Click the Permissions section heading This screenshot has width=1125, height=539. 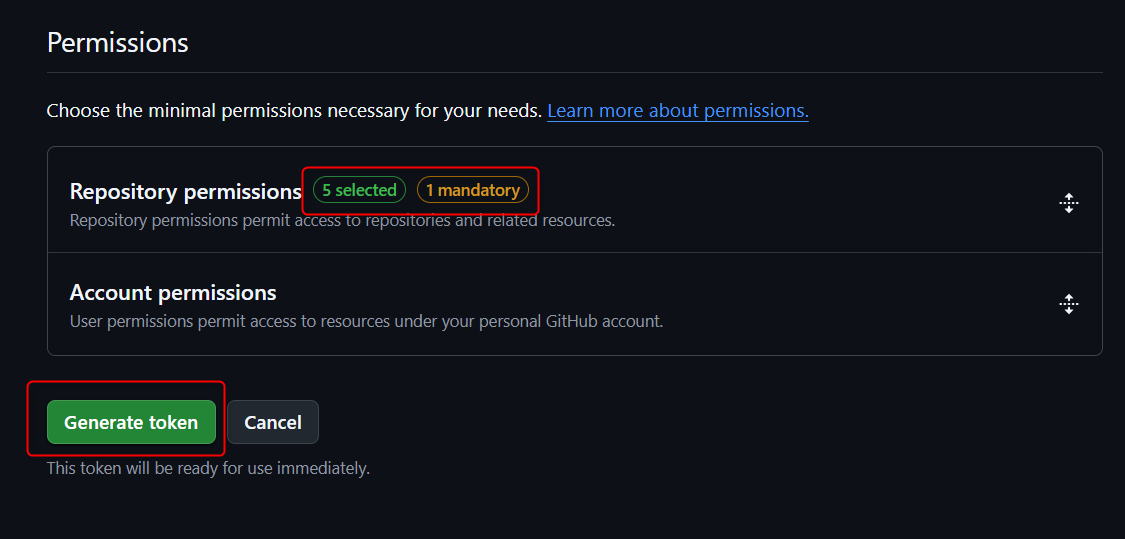[118, 43]
